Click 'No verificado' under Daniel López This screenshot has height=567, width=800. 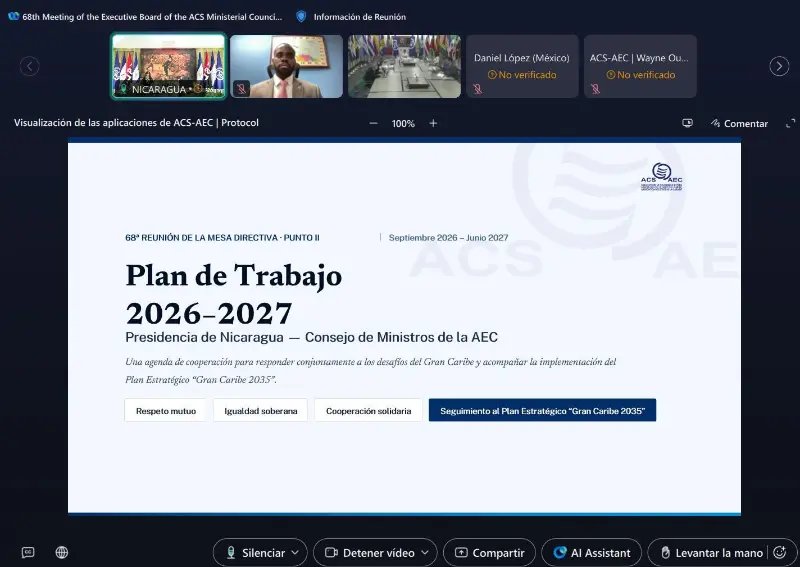[x=522, y=75]
